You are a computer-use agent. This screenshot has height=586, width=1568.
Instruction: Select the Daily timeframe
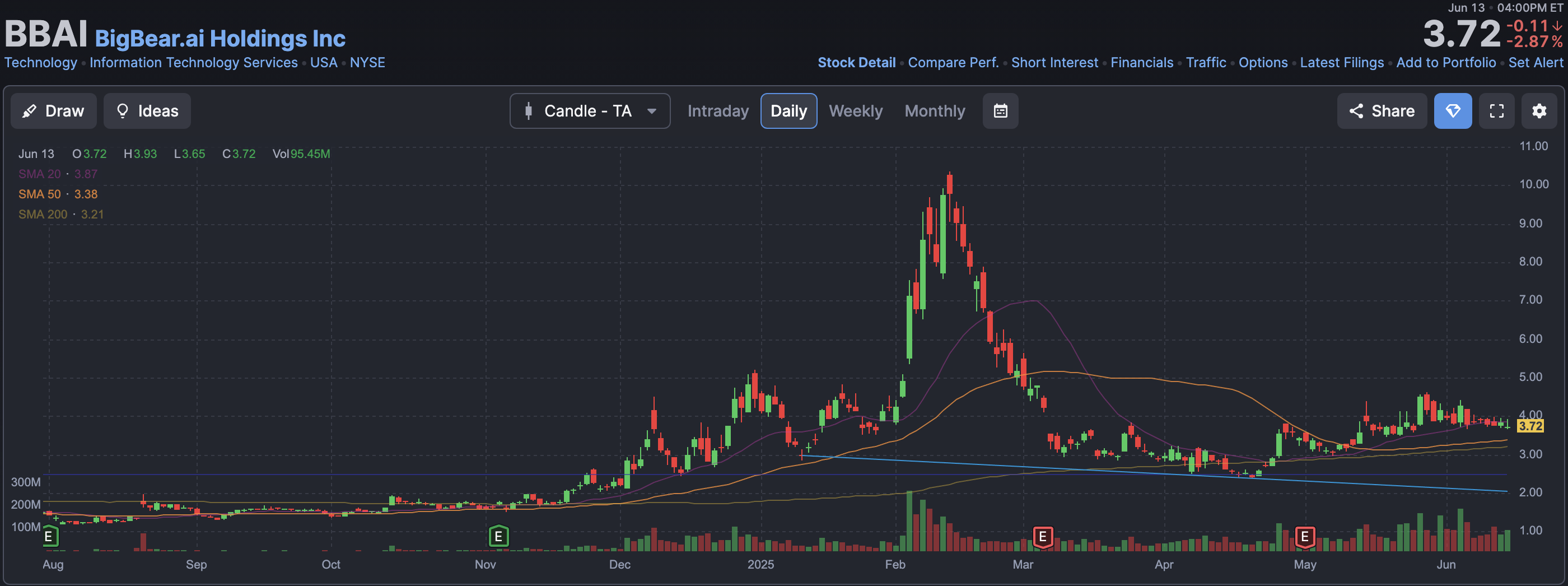(x=788, y=111)
